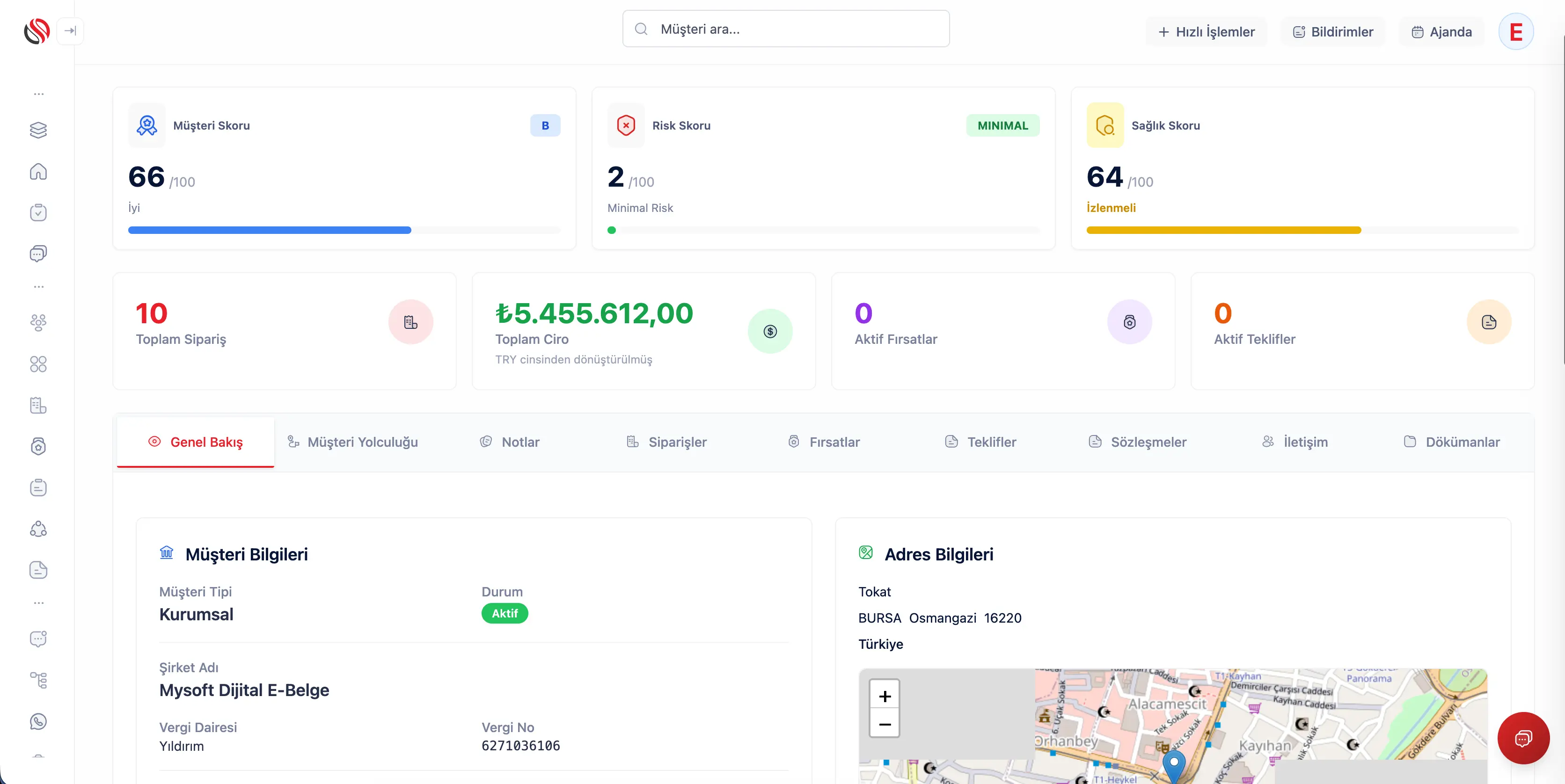Click the WhatsApp icon in the sidebar
This screenshot has height=784, width=1565.
point(38,721)
